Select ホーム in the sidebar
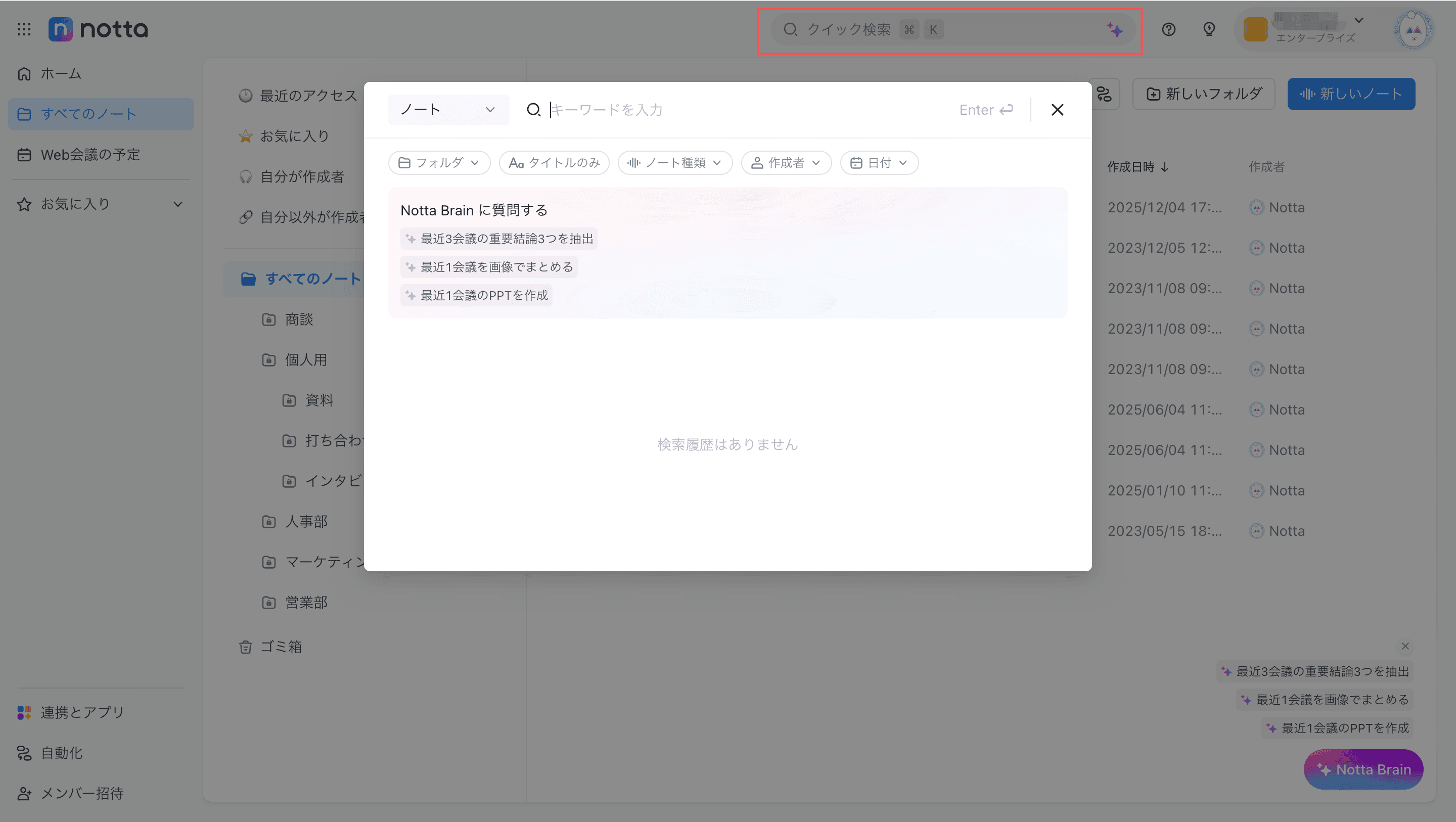Image resolution: width=1456 pixels, height=822 pixels. click(61, 73)
